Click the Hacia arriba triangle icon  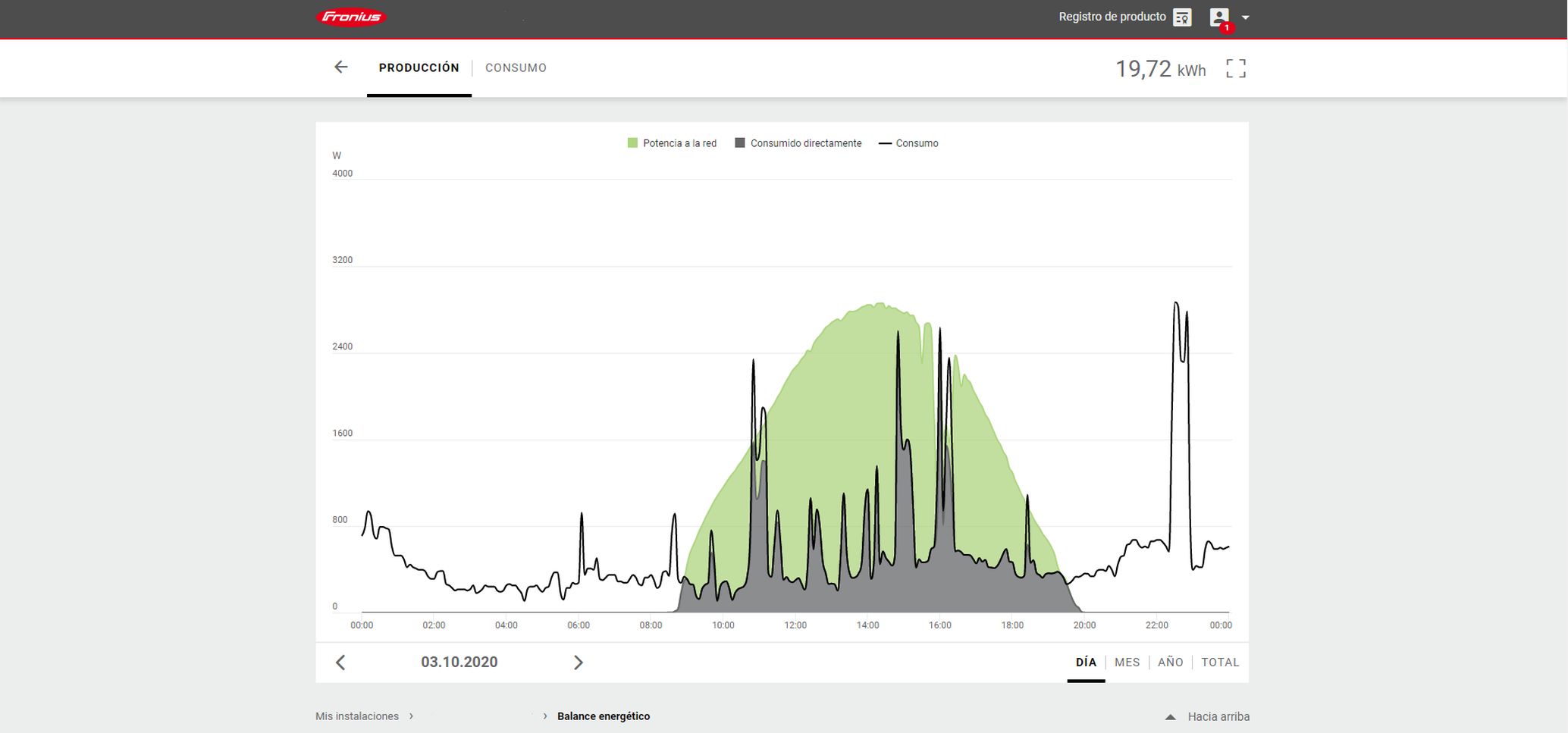click(x=1170, y=716)
